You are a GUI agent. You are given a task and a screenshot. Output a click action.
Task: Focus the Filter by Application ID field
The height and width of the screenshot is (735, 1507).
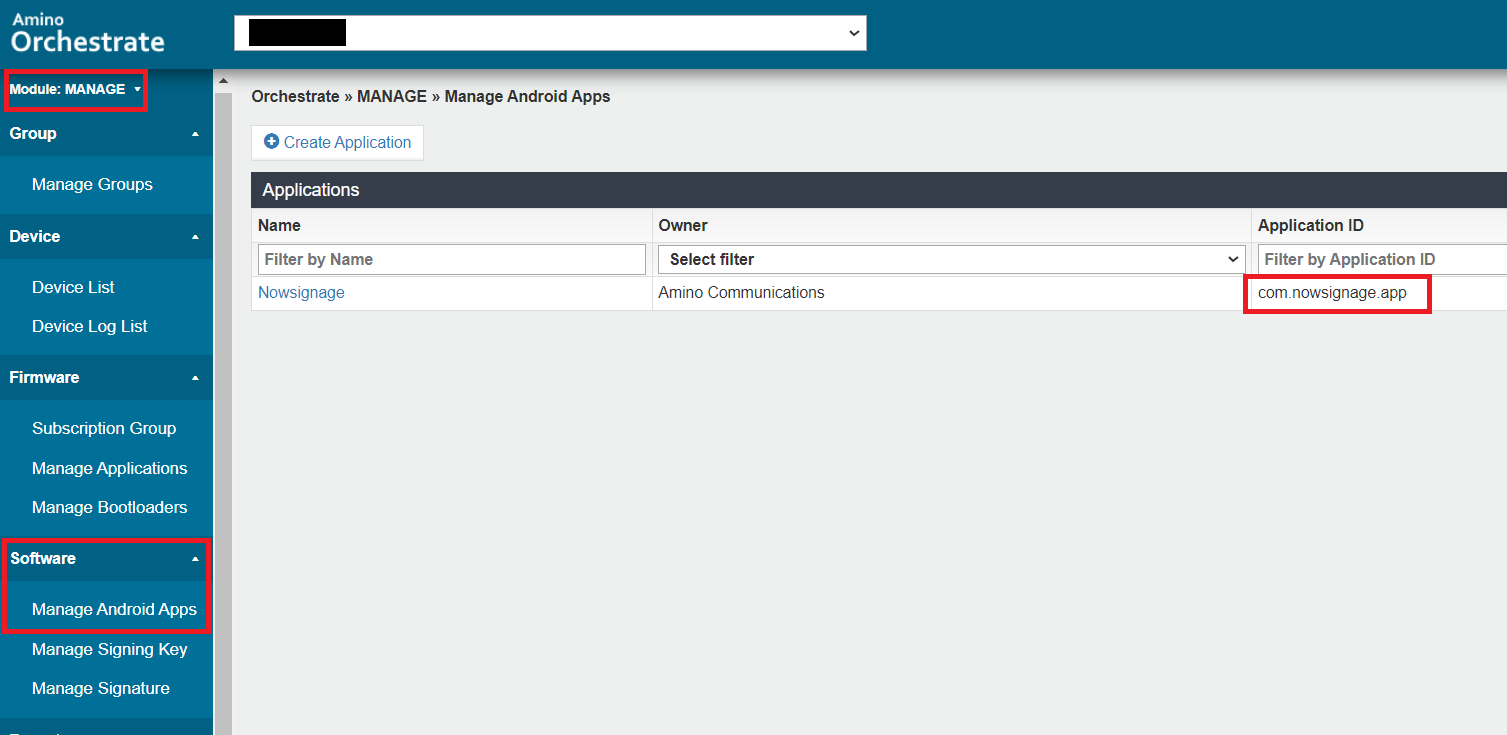point(1382,259)
